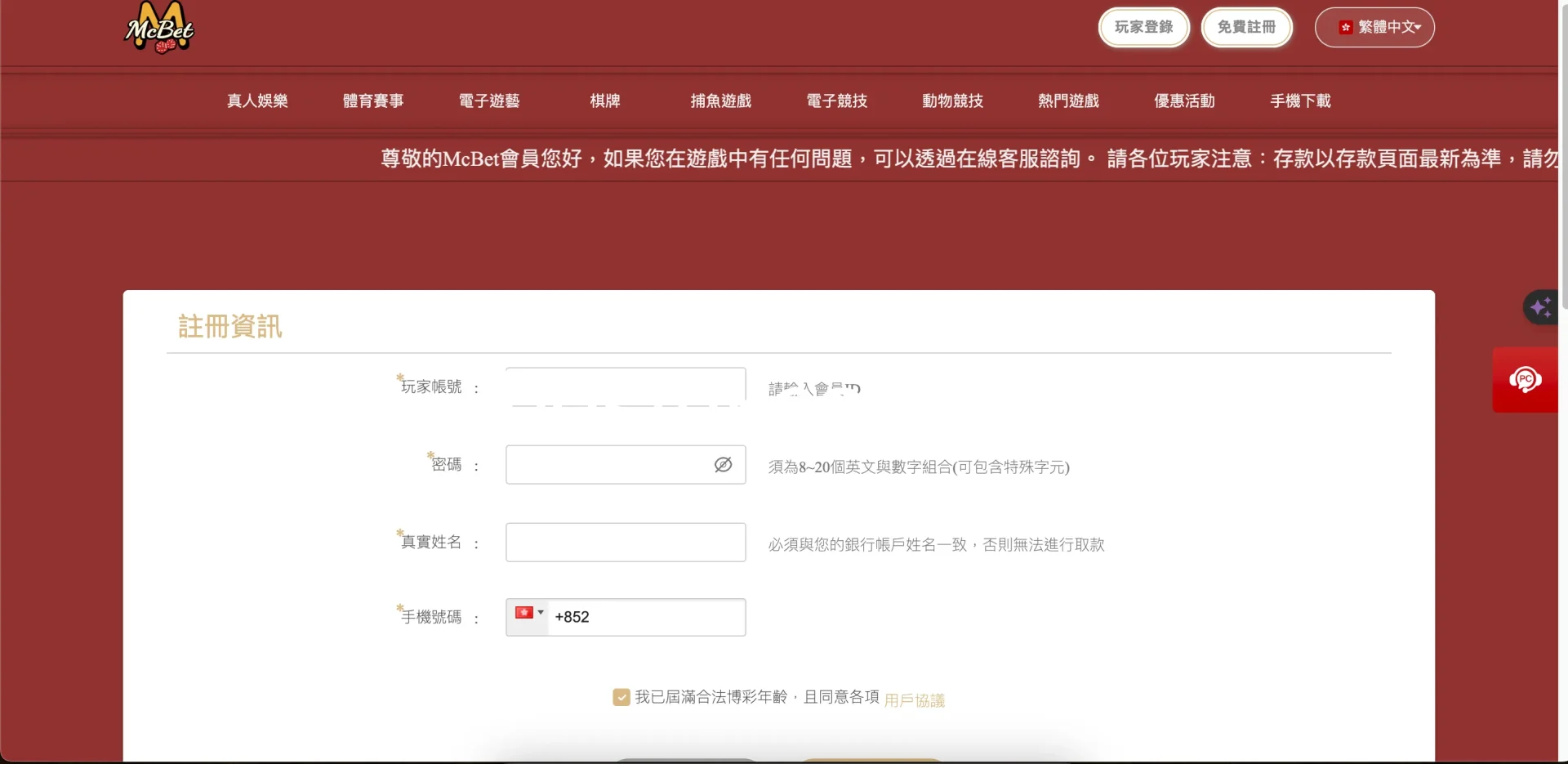Open the PC customer service chat icon

click(x=1525, y=380)
